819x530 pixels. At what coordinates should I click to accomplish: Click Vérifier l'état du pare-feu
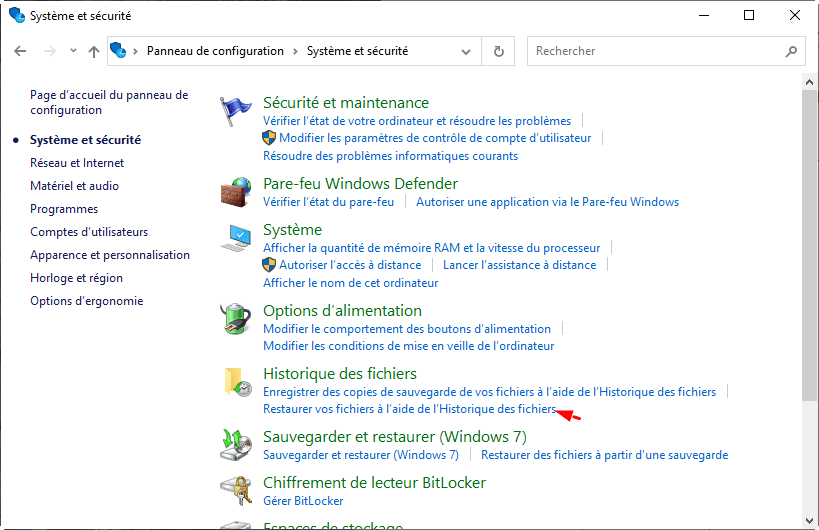pos(329,202)
